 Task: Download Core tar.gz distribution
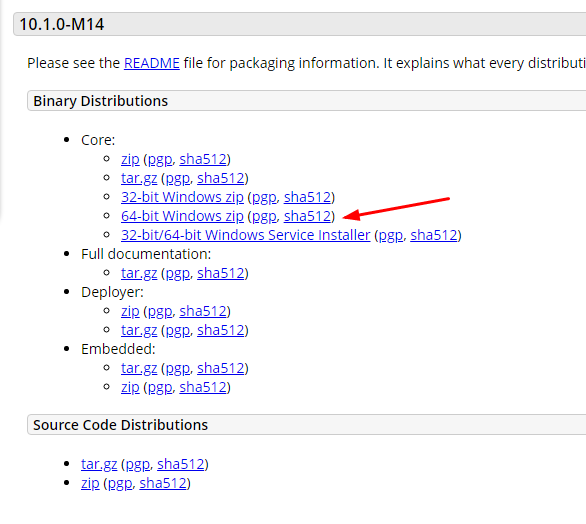click(139, 179)
